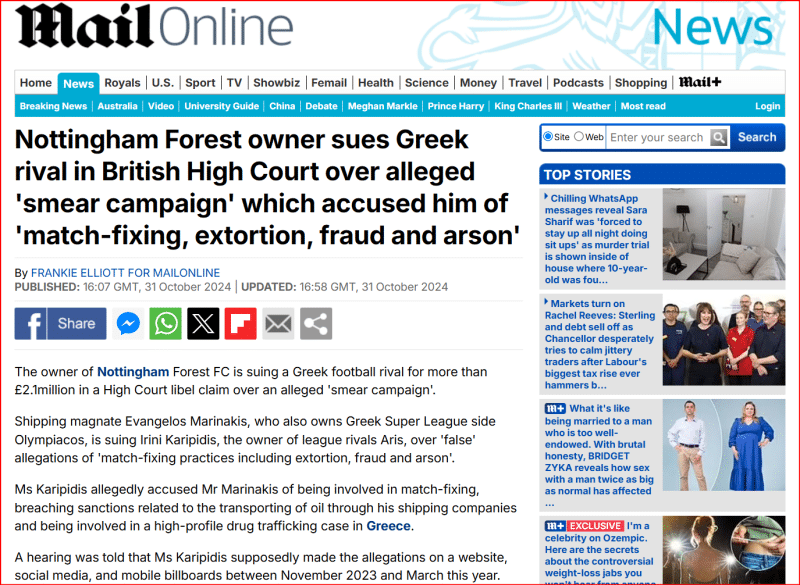This screenshot has height=585, width=800.
Task: Share article on X (Twitter)
Action: tap(203, 323)
